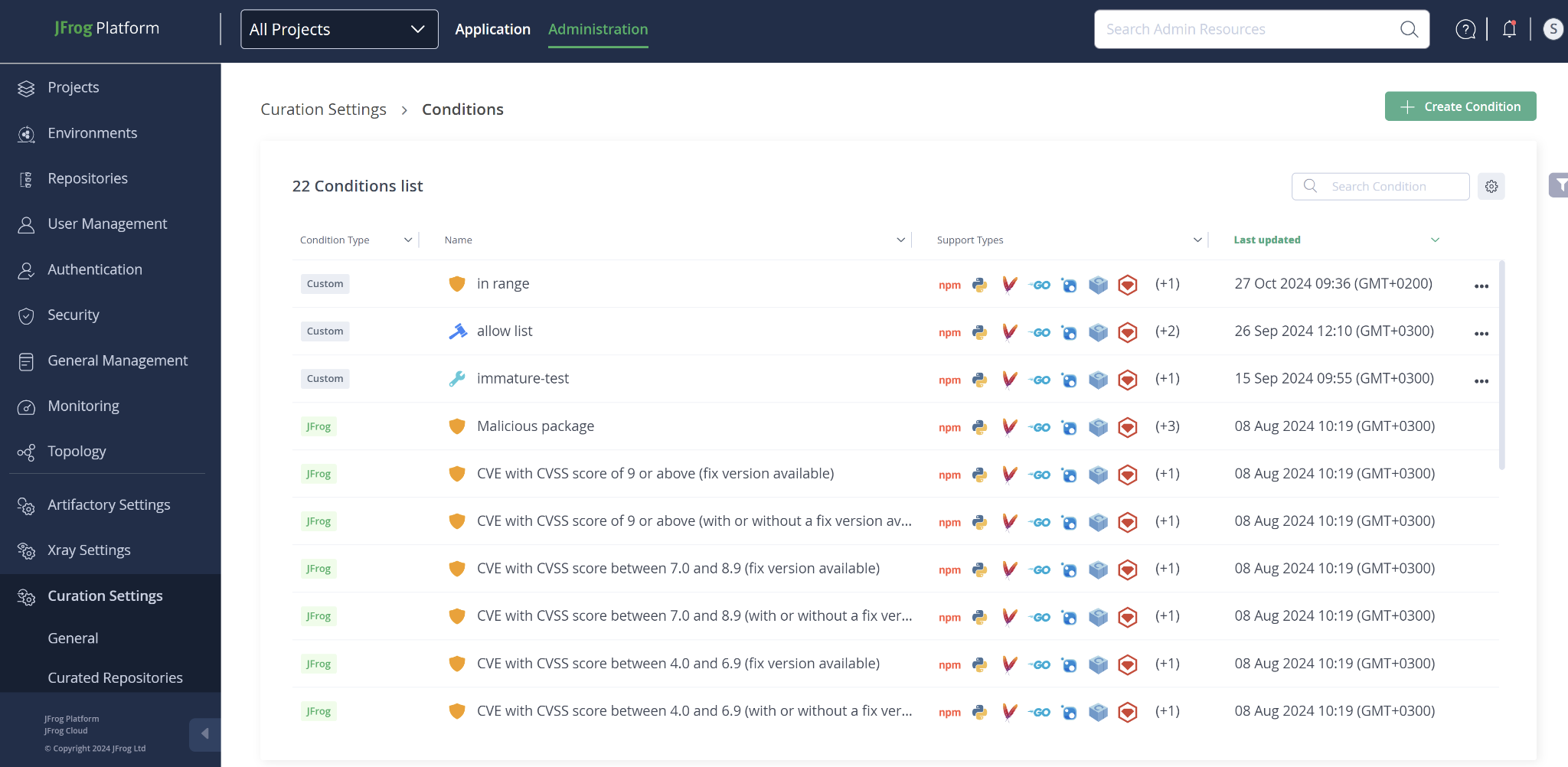Click the Search Admin Resources field

[1262, 29]
